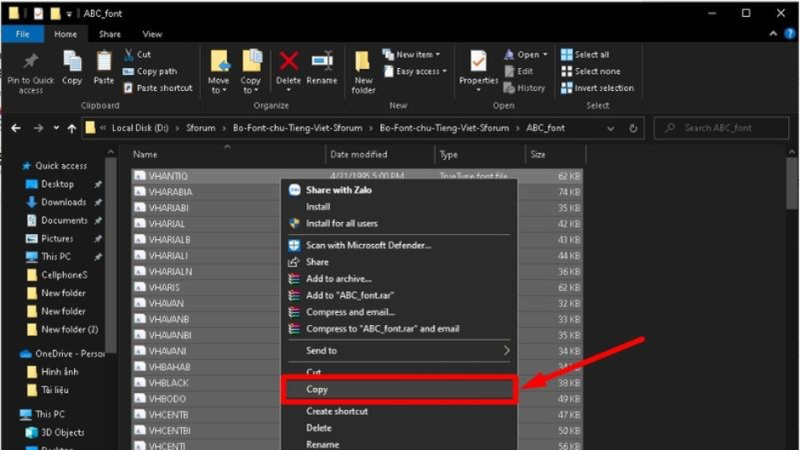Open Properties from the ribbon
The image size is (800, 450).
(478, 62)
